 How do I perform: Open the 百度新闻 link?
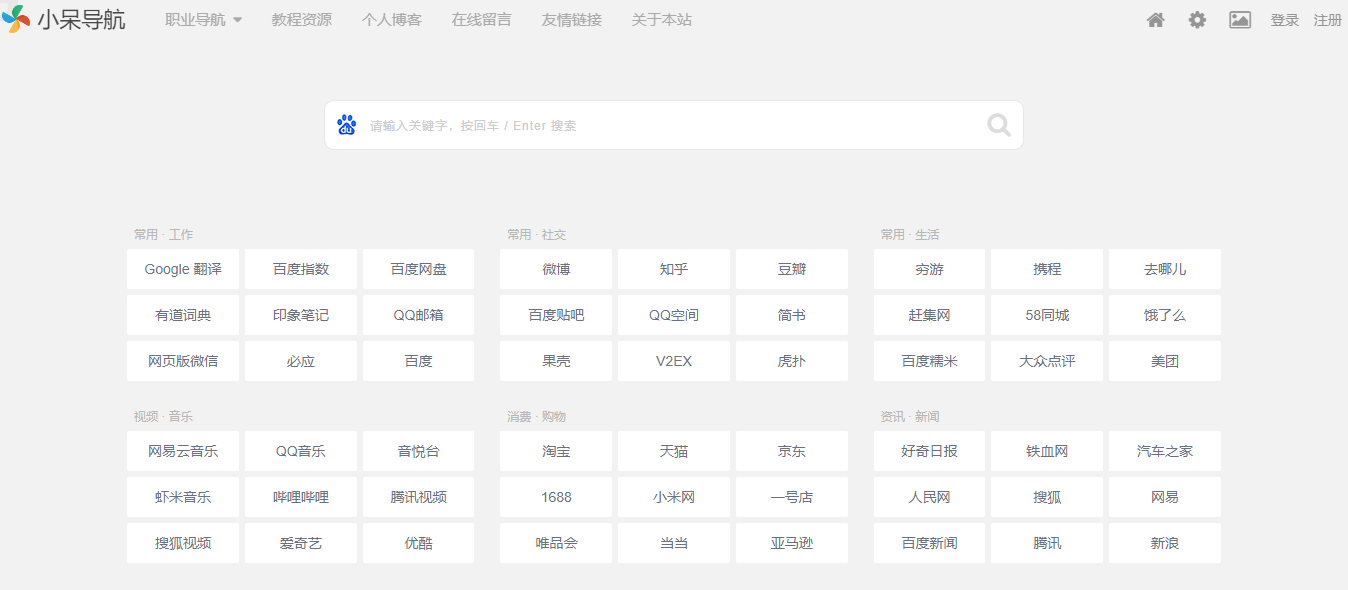(x=929, y=543)
